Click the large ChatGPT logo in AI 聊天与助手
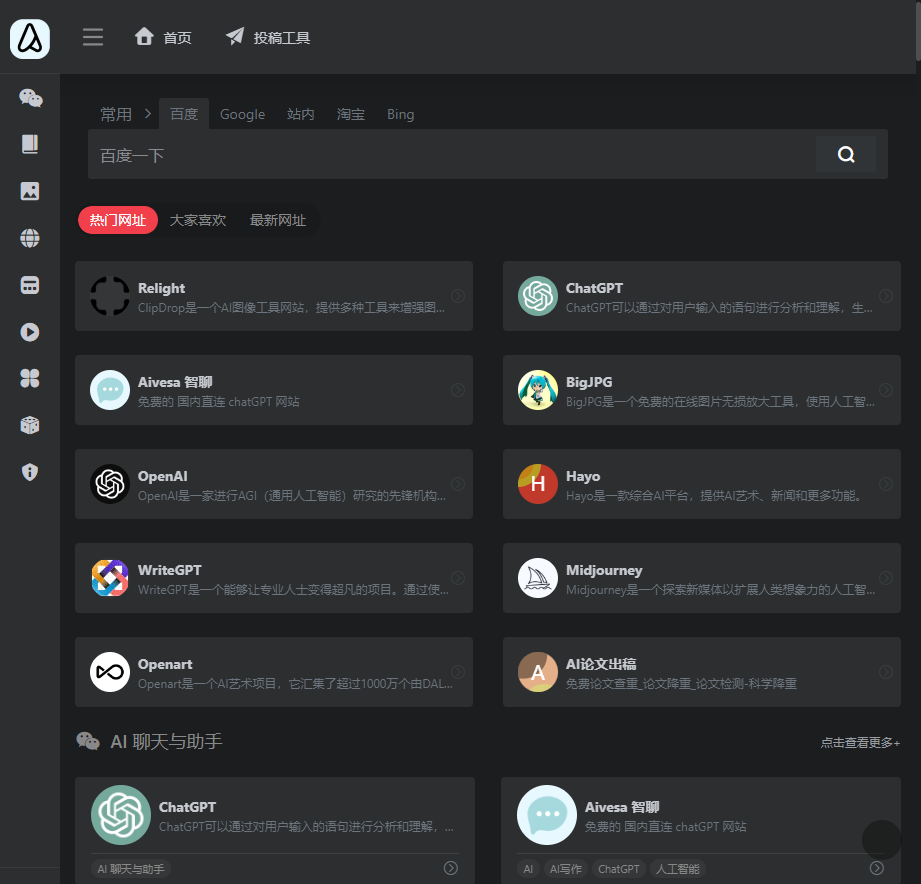 [x=121, y=815]
